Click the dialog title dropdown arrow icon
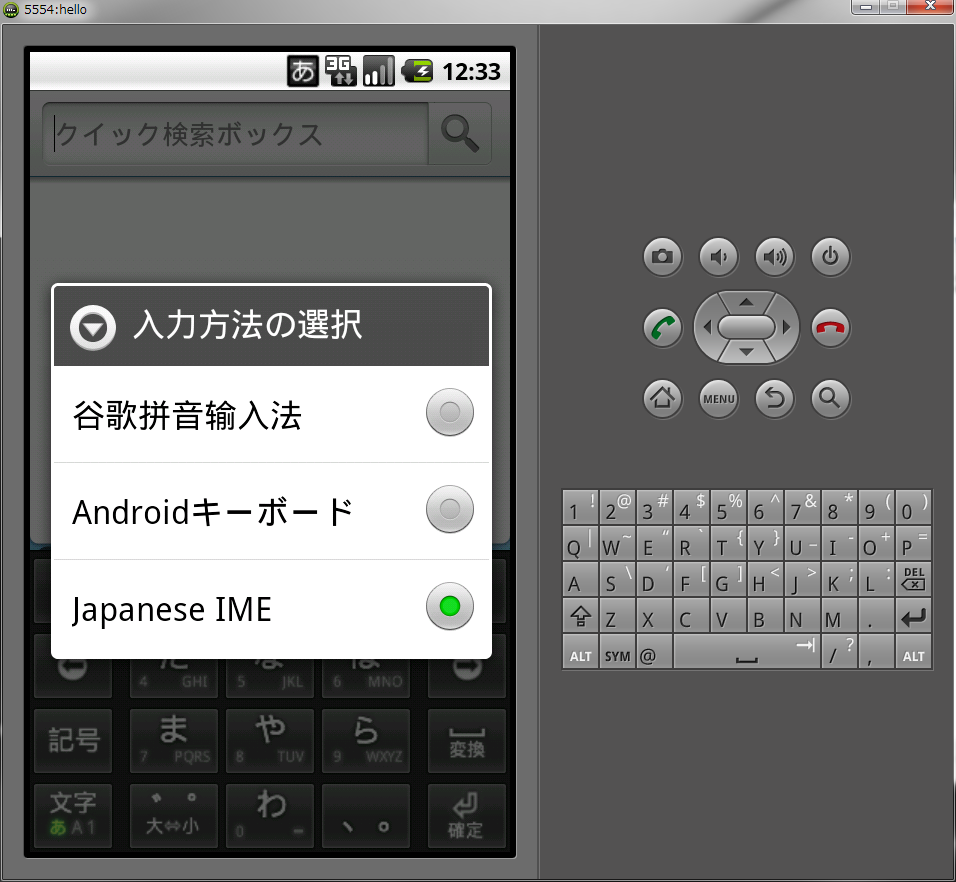The width and height of the screenshot is (956, 882). [93, 327]
